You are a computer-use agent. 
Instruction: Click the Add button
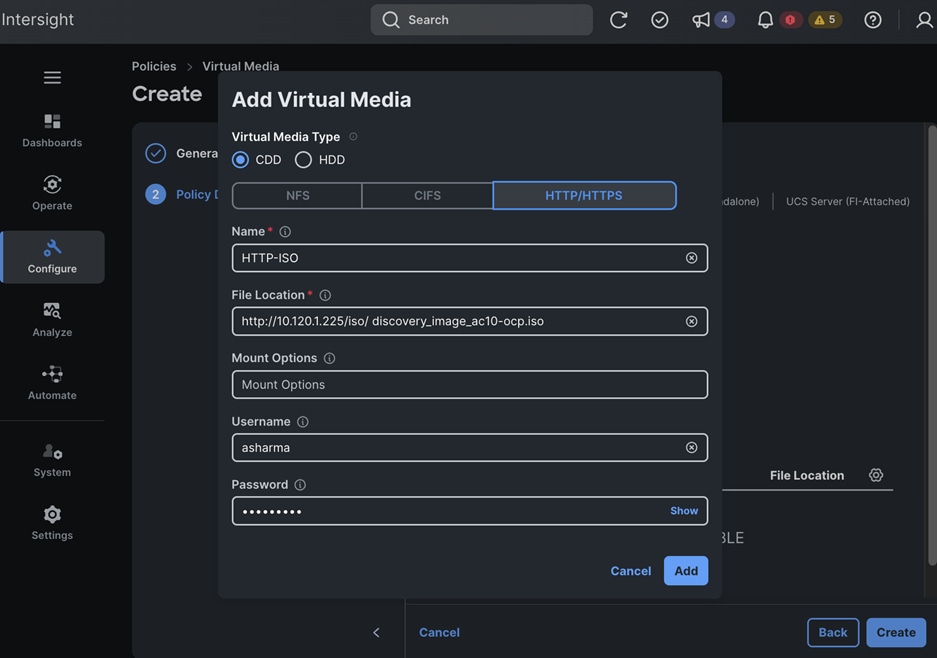(686, 571)
